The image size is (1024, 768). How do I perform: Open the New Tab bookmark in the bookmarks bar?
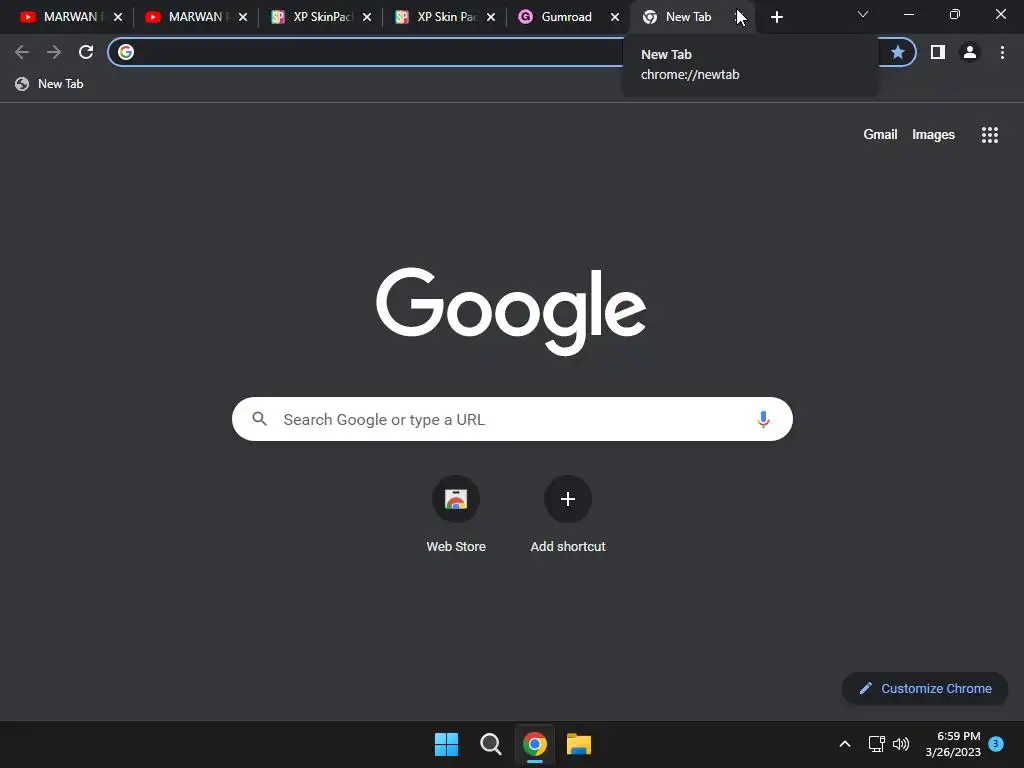coord(50,84)
